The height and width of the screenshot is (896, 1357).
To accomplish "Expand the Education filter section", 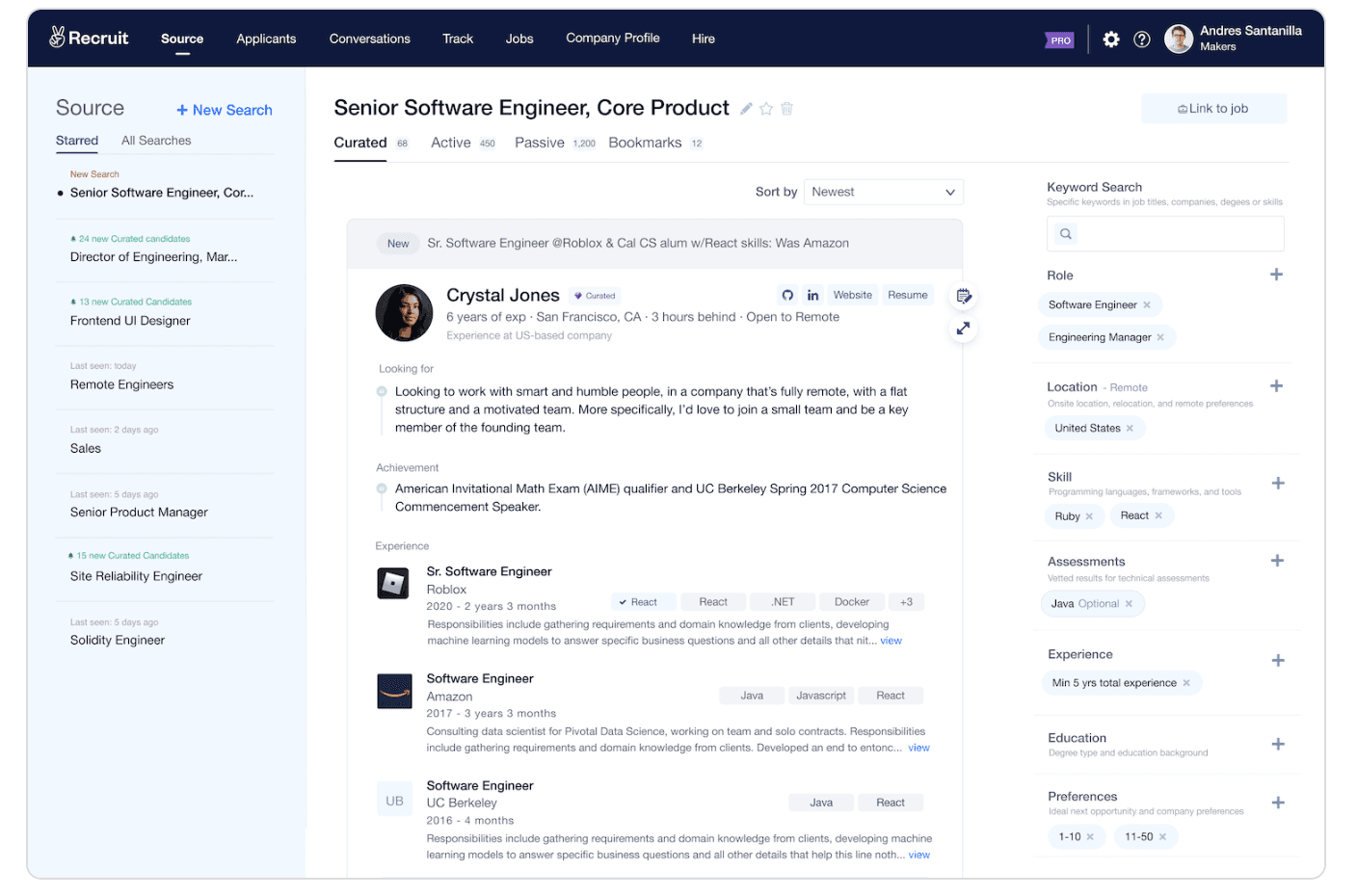I will 1277,744.
